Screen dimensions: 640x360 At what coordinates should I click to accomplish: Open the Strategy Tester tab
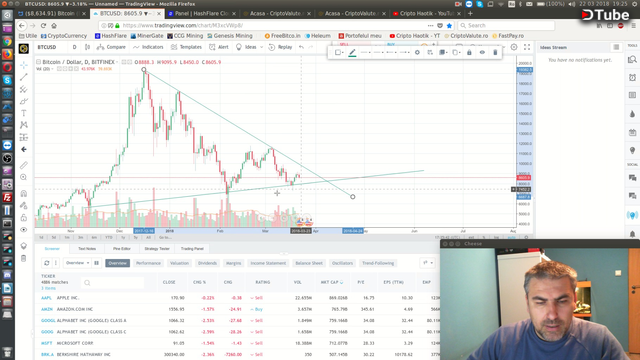[157, 249]
